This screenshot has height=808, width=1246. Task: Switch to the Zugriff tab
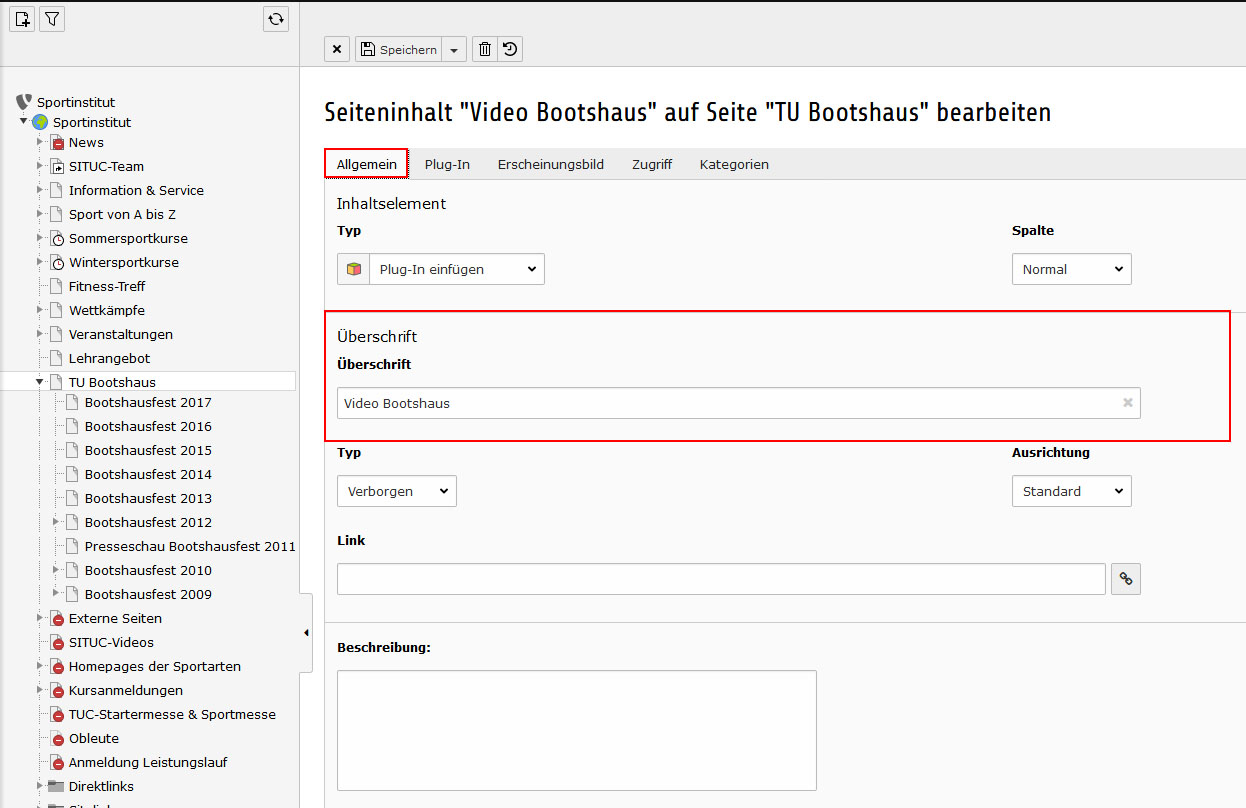651,164
